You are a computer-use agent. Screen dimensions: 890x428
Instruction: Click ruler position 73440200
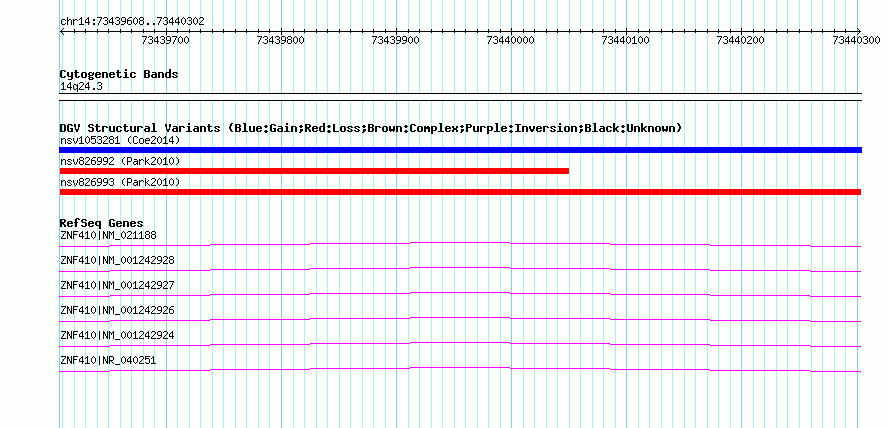tap(741, 40)
